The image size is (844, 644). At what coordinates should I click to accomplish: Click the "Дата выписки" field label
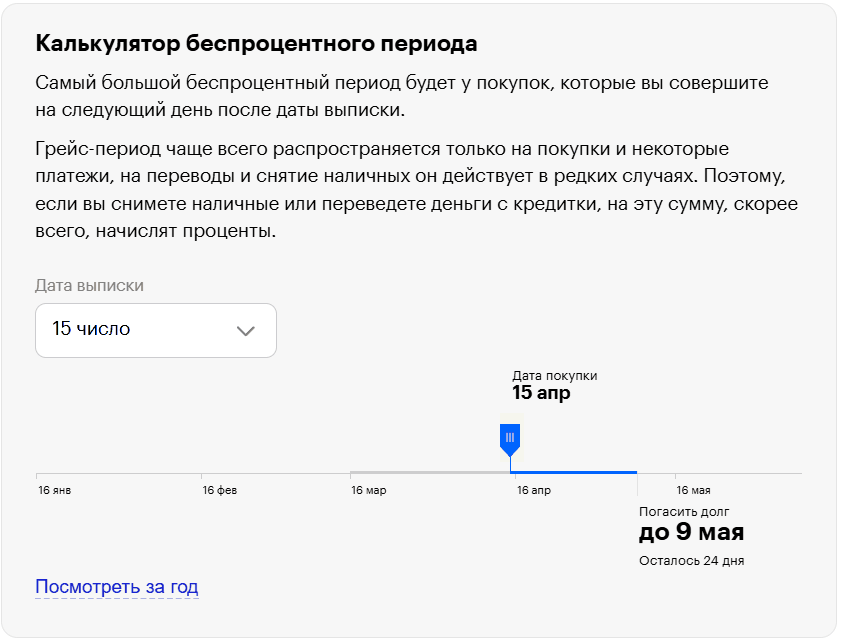point(89,286)
